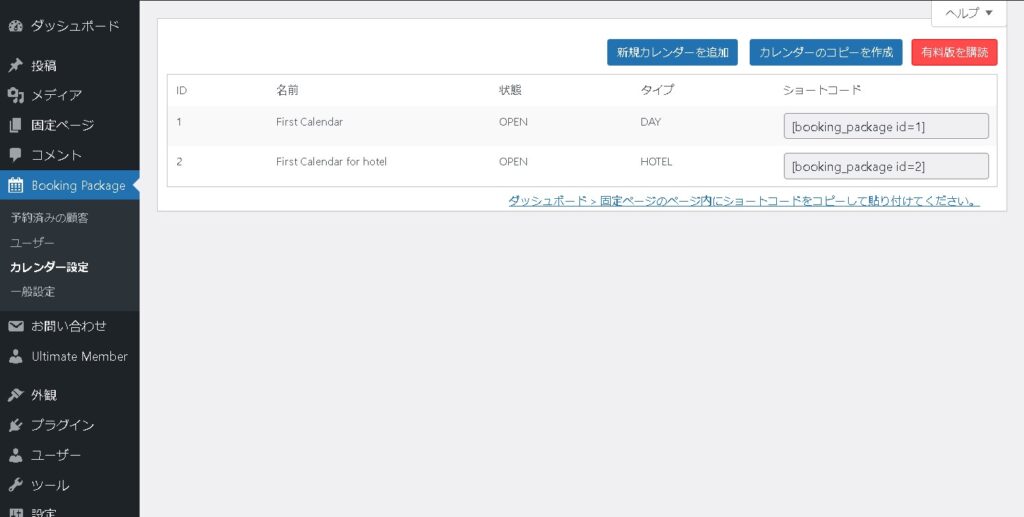Open 一般設定 submenu item

point(32,292)
